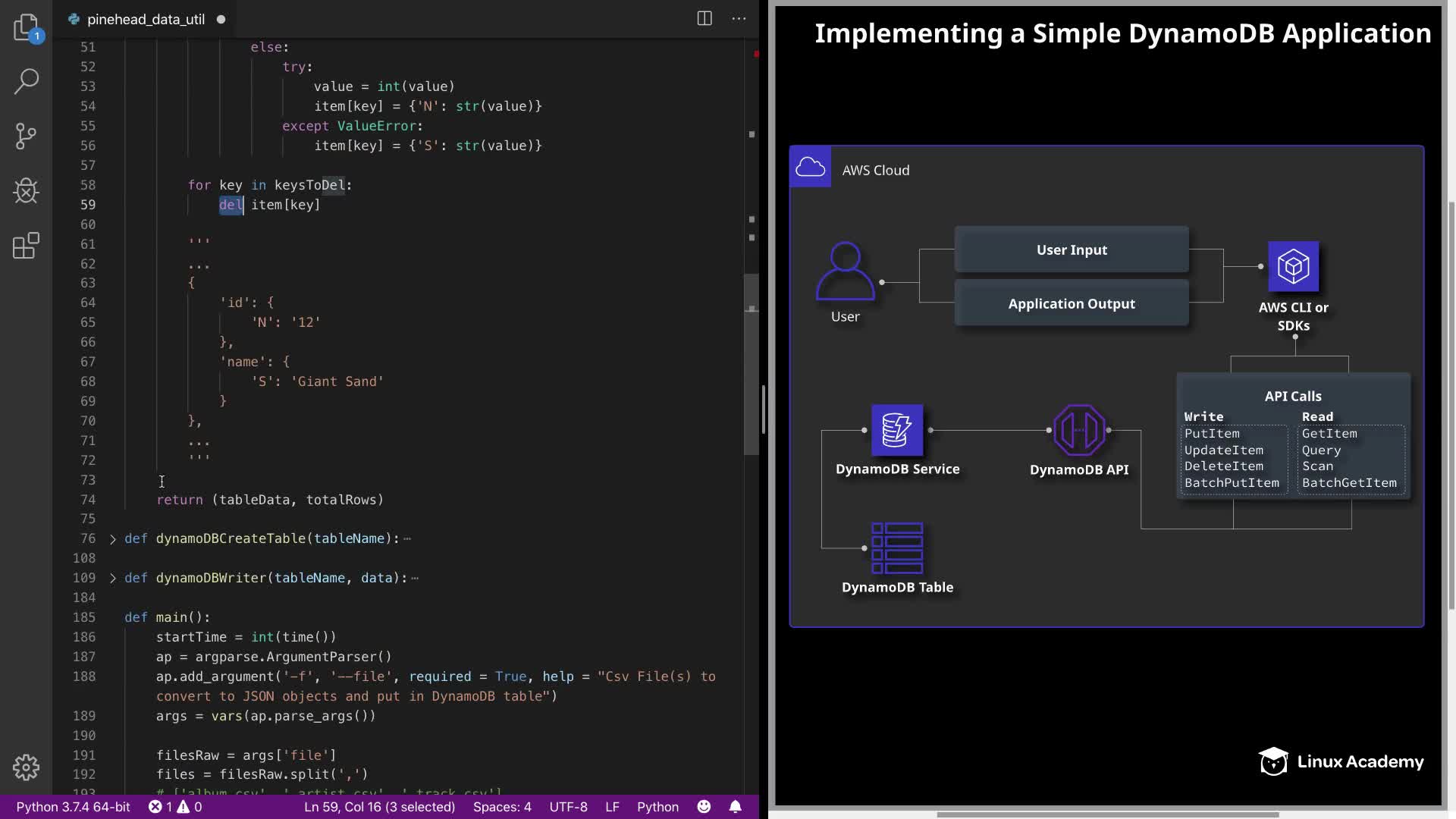The image size is (1456, 819).
Task: Select the Python language mode
Action: pos(657,807)
